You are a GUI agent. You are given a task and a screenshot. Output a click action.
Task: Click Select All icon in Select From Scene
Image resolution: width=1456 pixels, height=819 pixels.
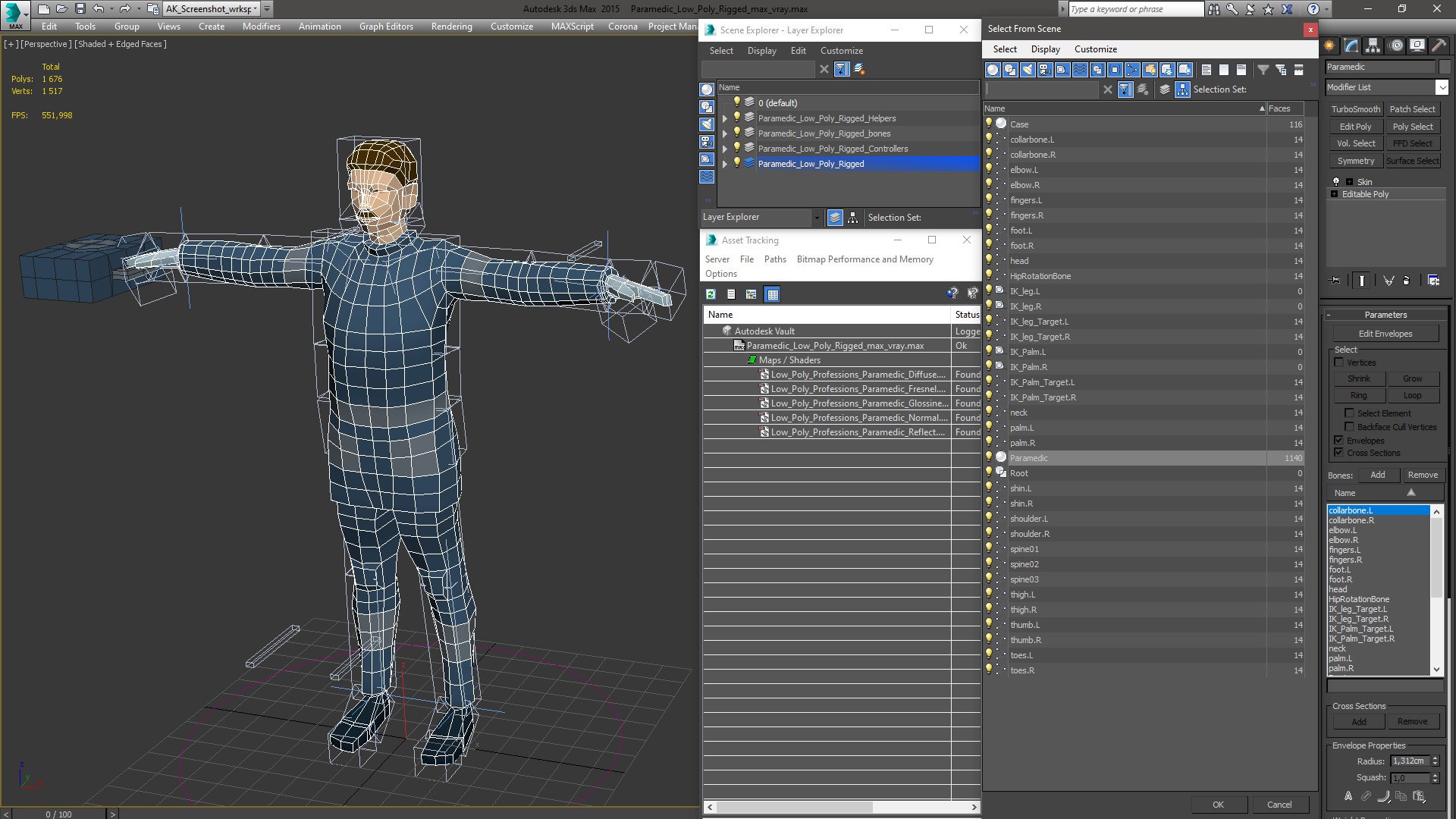(1207, 70)
